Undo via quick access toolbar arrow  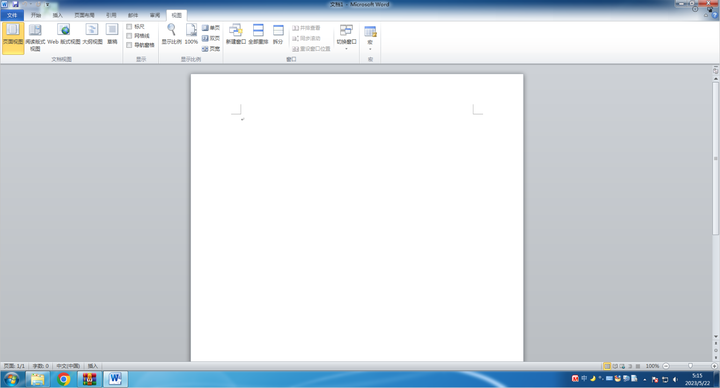click(26, 4)
